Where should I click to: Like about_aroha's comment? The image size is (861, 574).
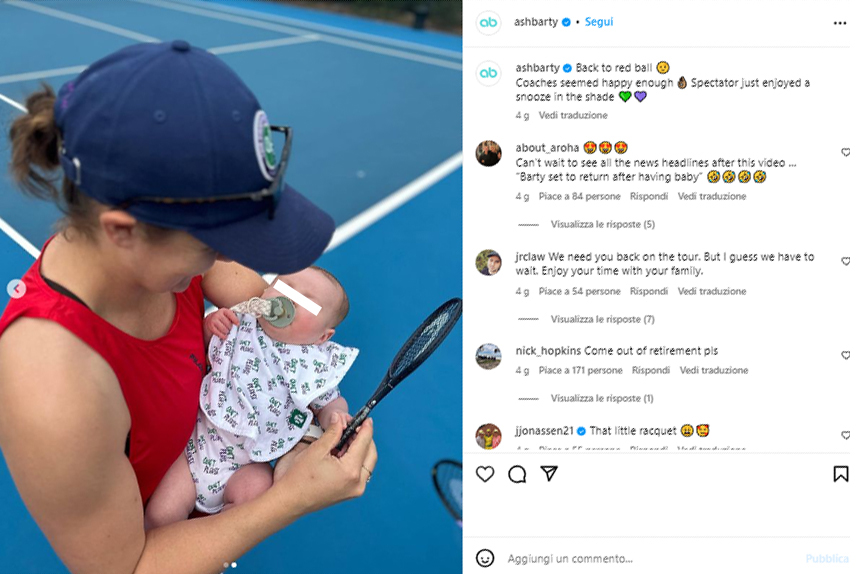845,152
